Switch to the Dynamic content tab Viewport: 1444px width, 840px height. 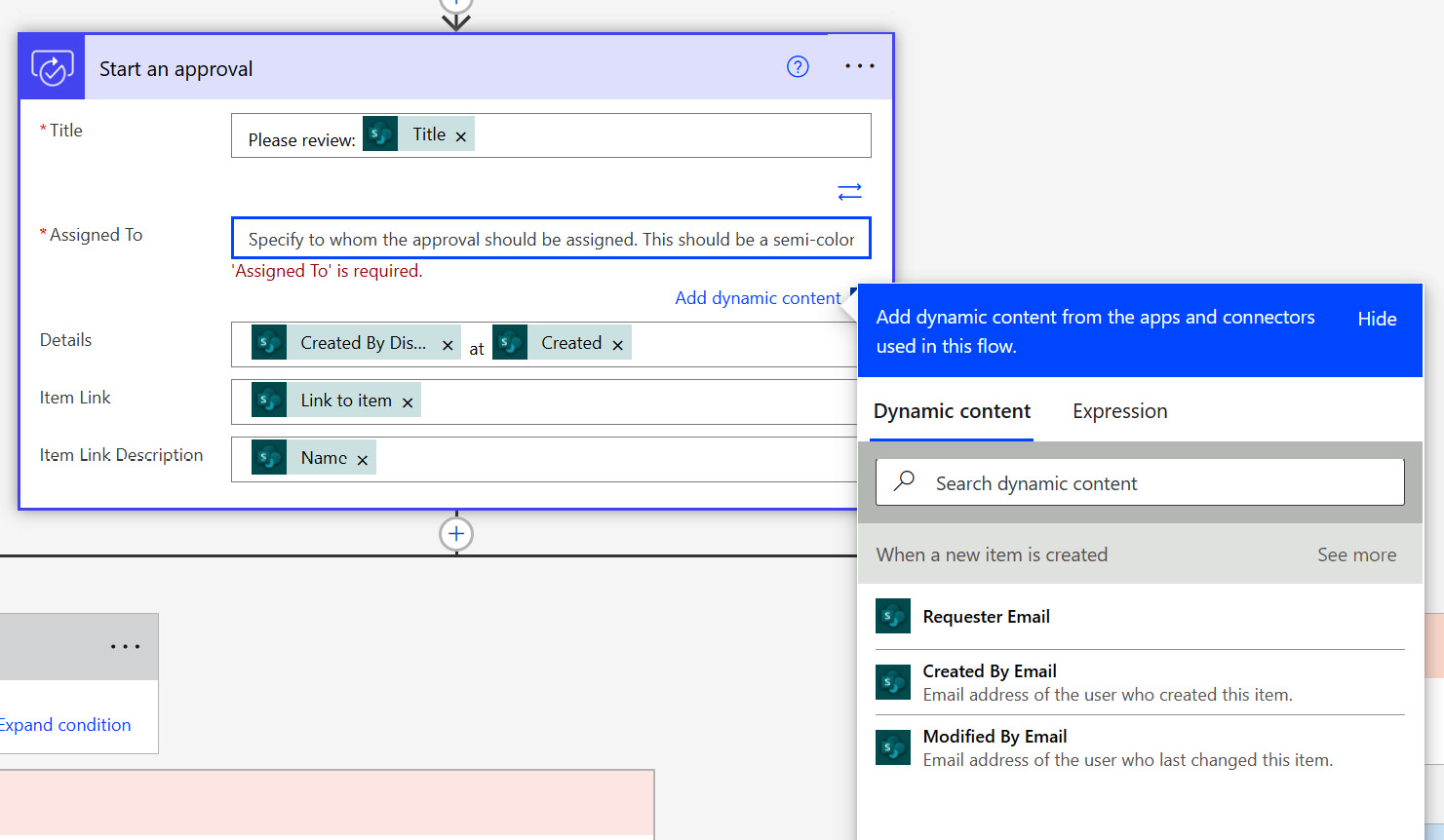952,411
